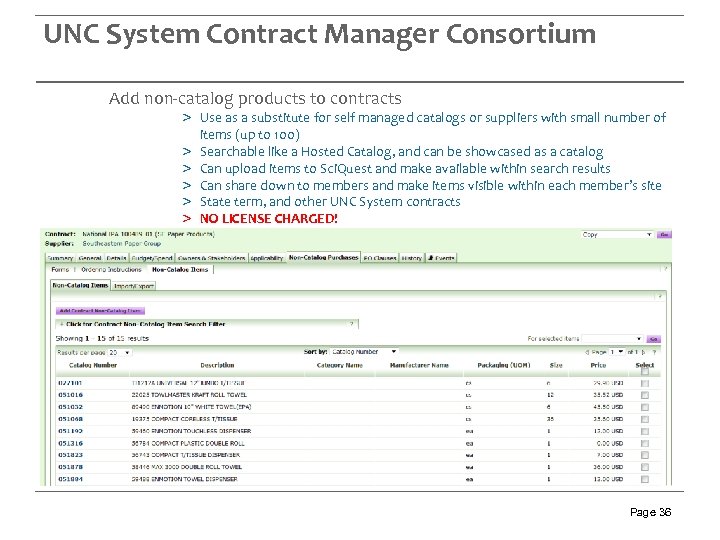Image resolution: width=720 pixels, height=540 pixels.
Task: Check the box for item 022101
Action: [x=645, y=383]
